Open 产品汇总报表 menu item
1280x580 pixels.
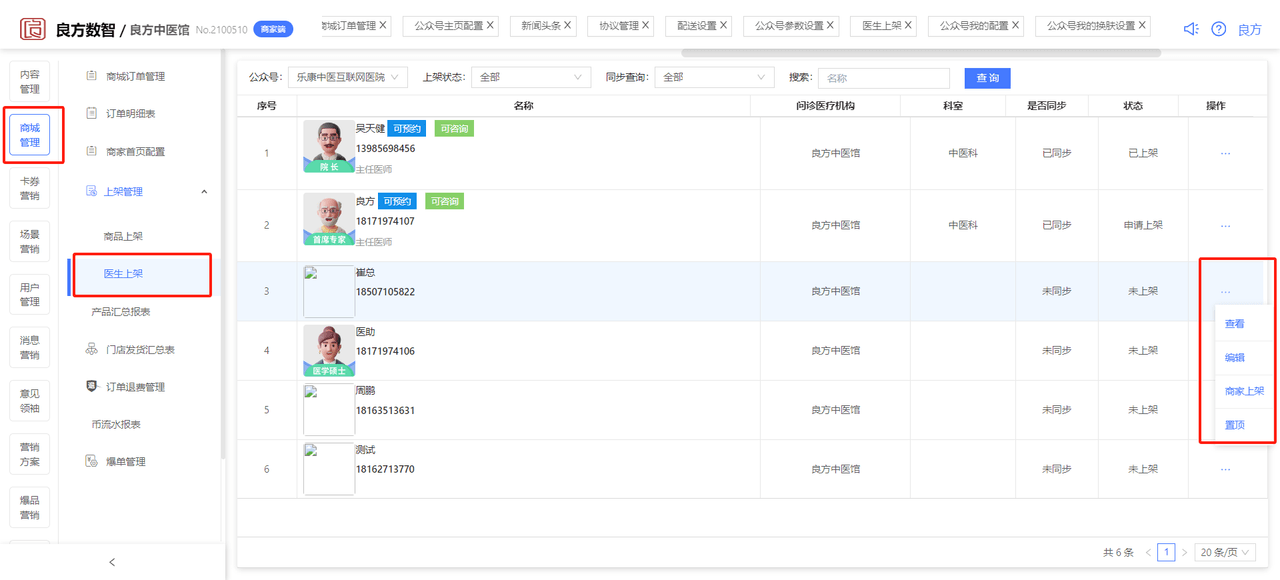121,312
